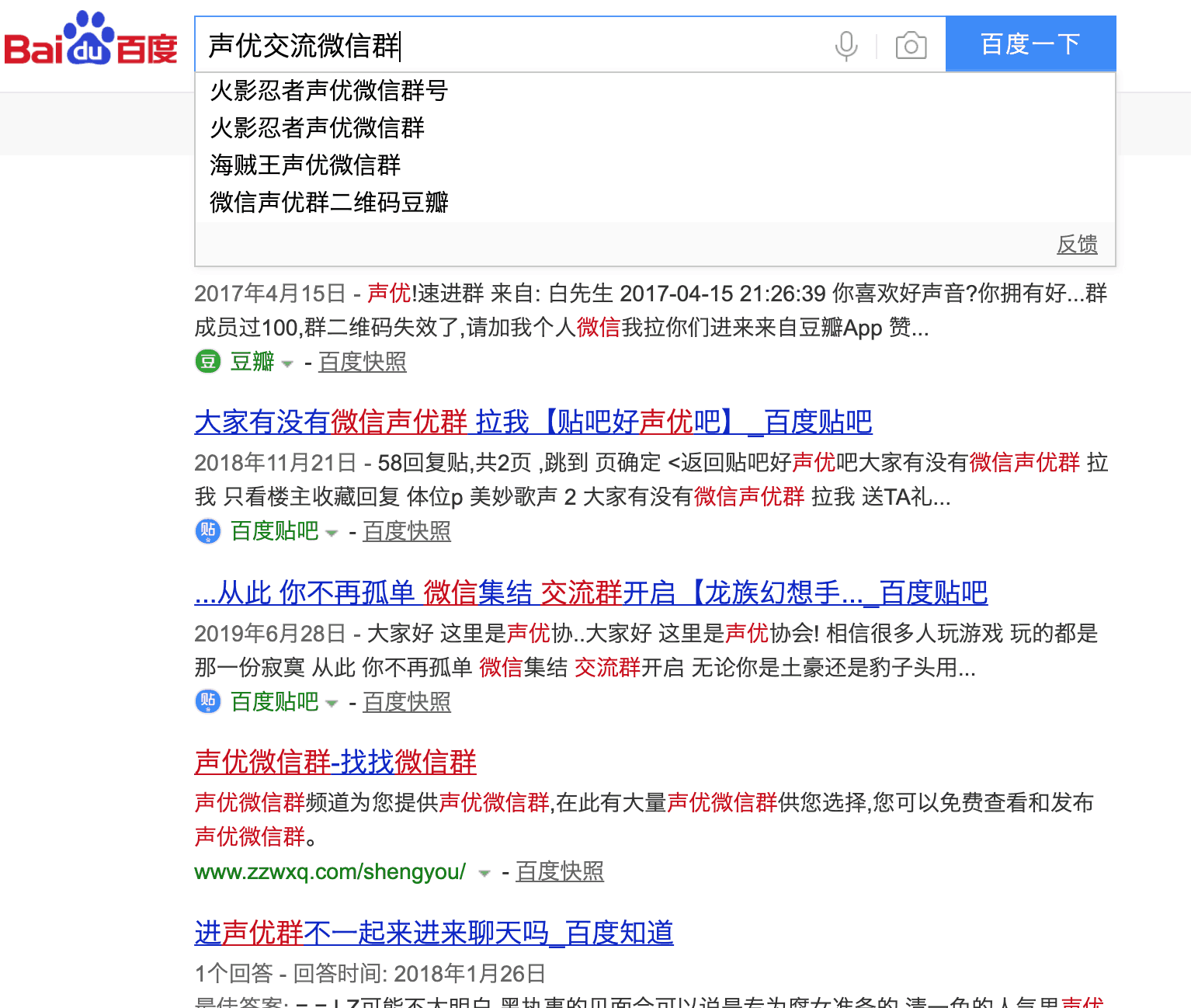Click 豆瓣 source name link
Viewport: 1191px width, 1008px height.
252,362
